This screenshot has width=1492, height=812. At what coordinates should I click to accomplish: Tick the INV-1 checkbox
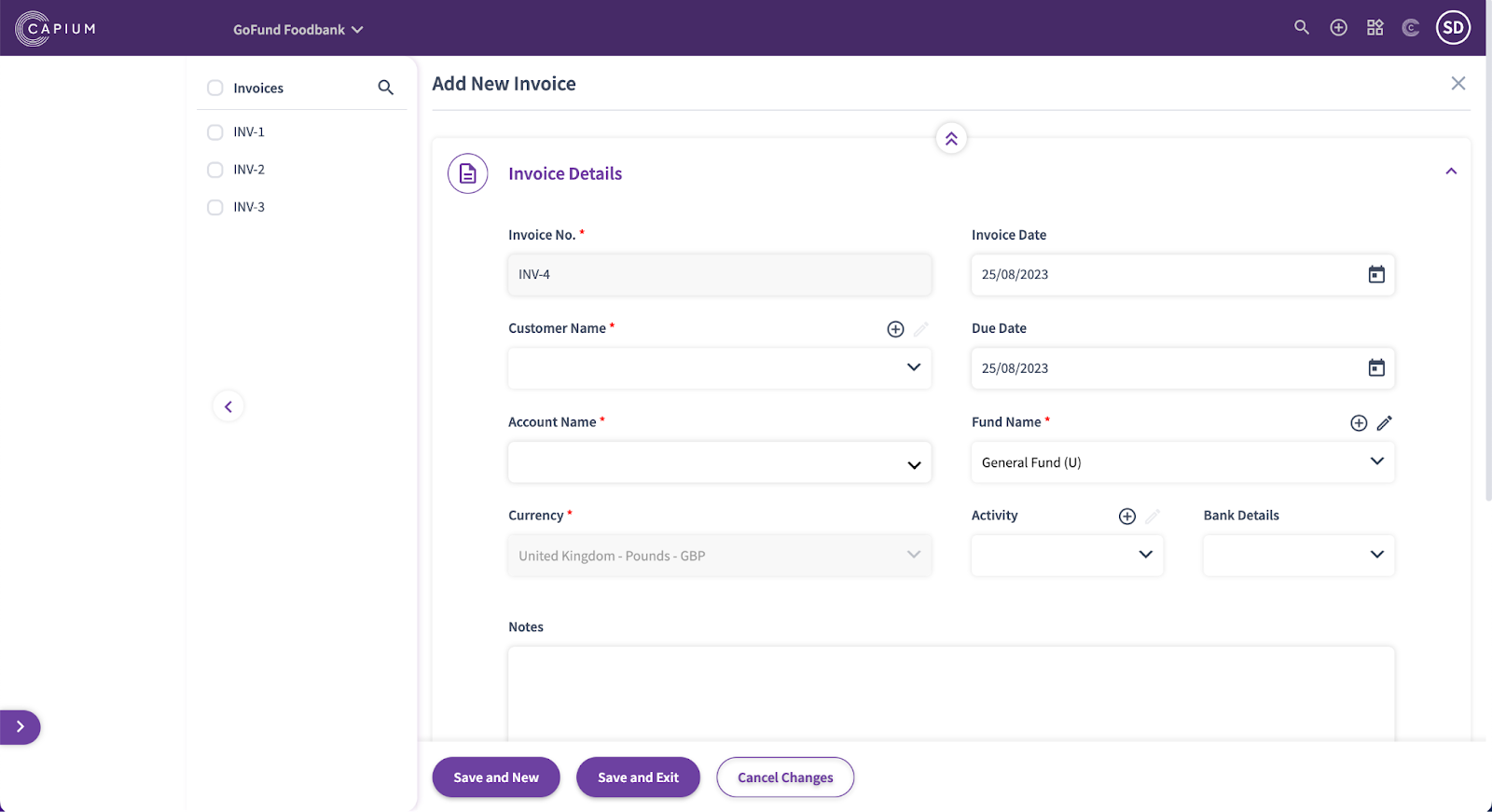(x=215, y=132)
